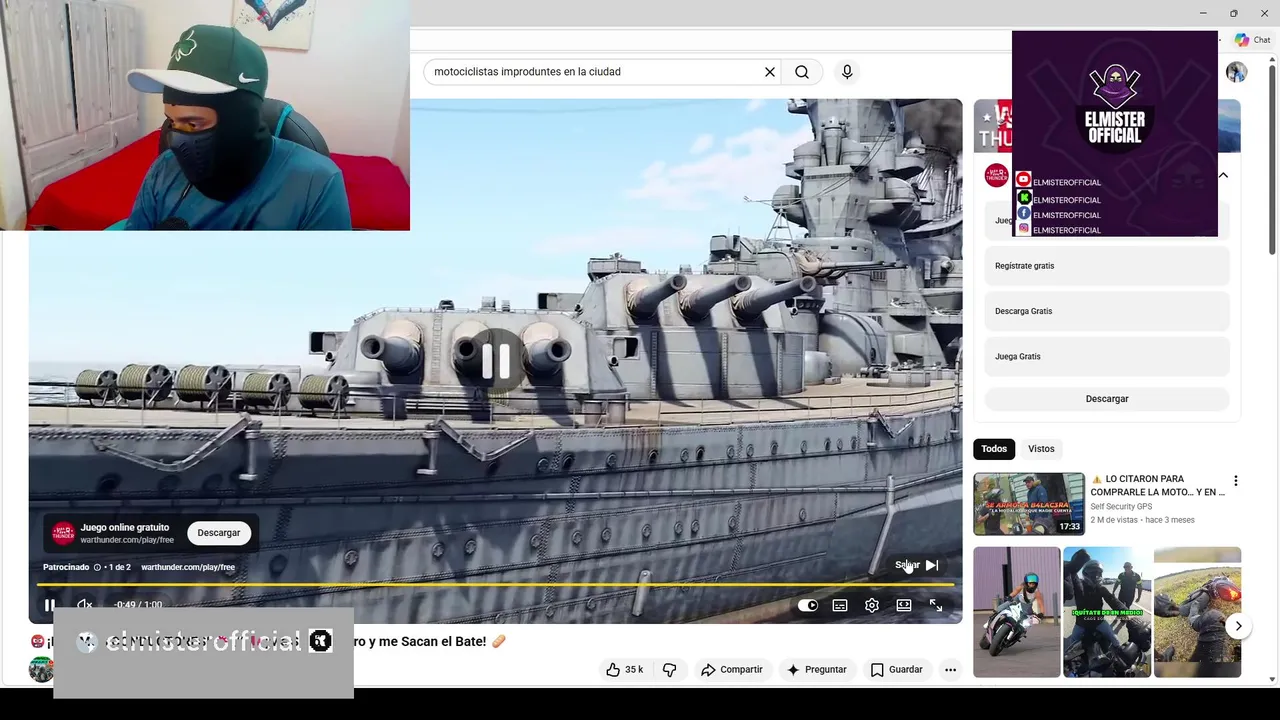Clear the search box with the X icon
The image size is (1280, 720).
tap(770, 72)
